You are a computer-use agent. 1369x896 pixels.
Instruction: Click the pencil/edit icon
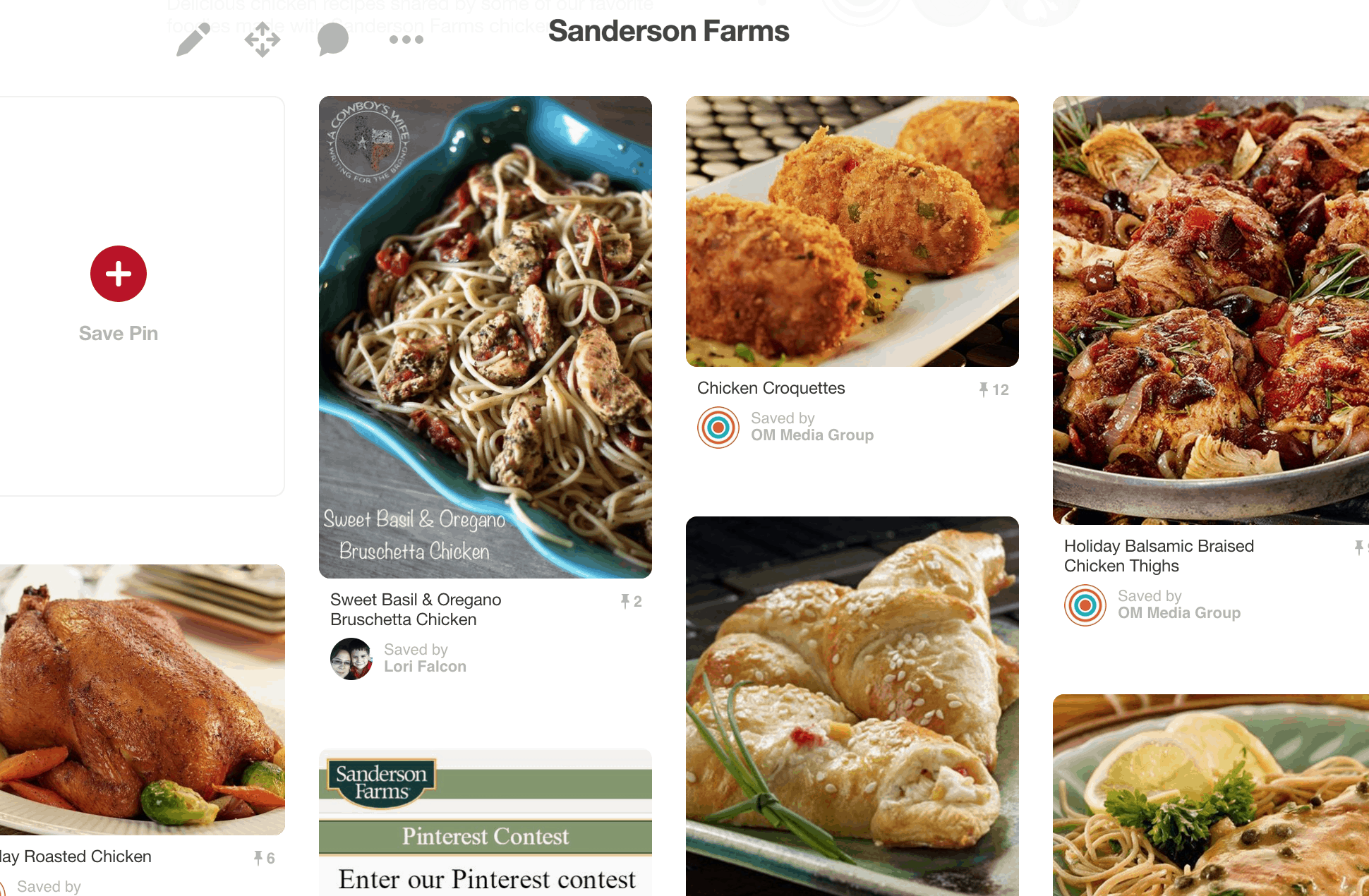click(193, 39)
